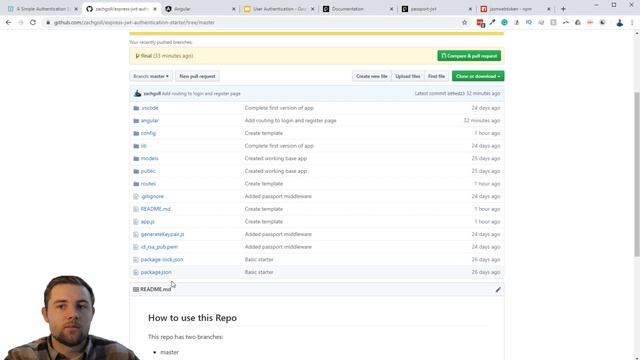
Task: Click the id_rsa_pub.pem file icon
Action: pos(136,247)
